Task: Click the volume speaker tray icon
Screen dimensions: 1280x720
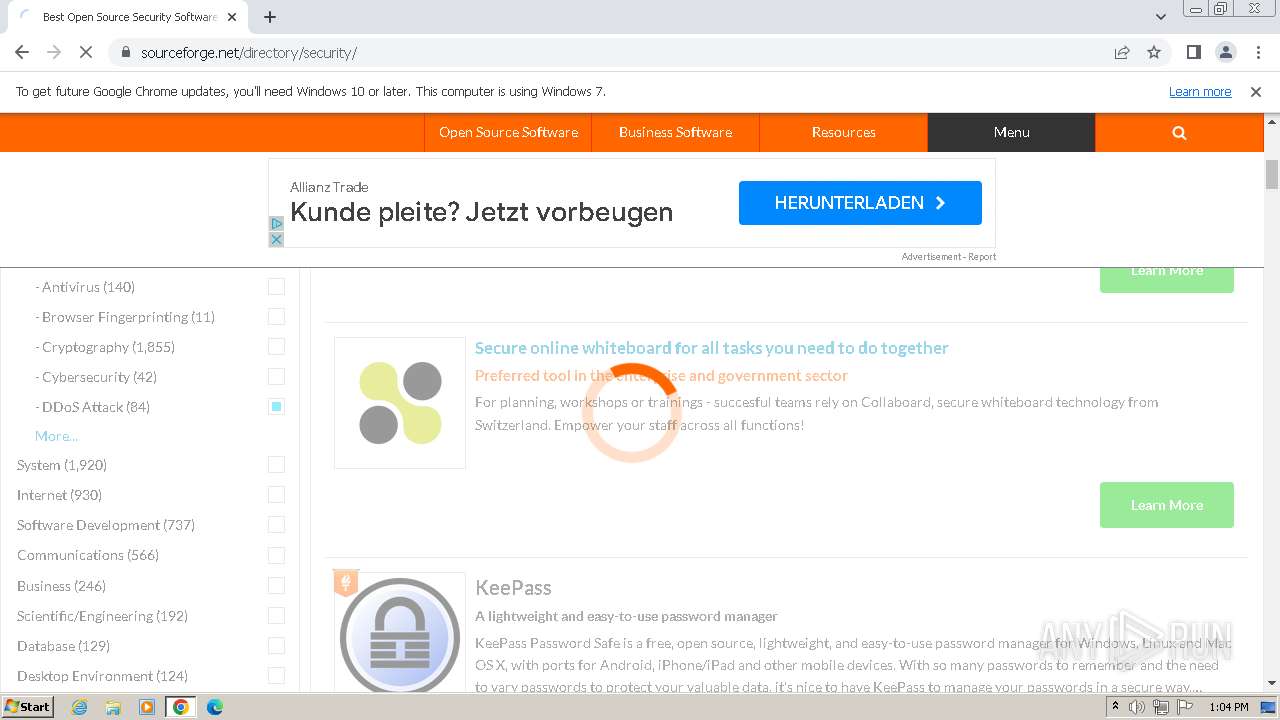Action: pos(1137,707)
